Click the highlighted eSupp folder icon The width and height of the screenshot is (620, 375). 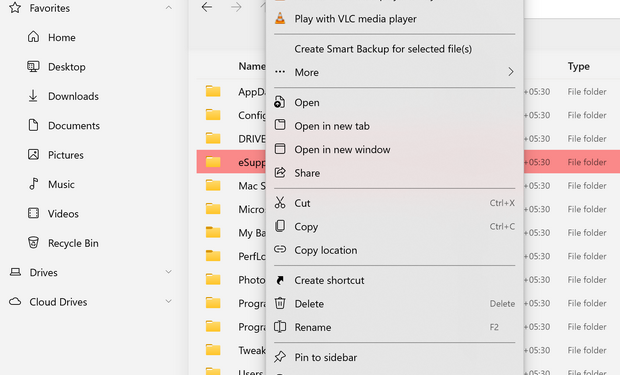(213, 162)
